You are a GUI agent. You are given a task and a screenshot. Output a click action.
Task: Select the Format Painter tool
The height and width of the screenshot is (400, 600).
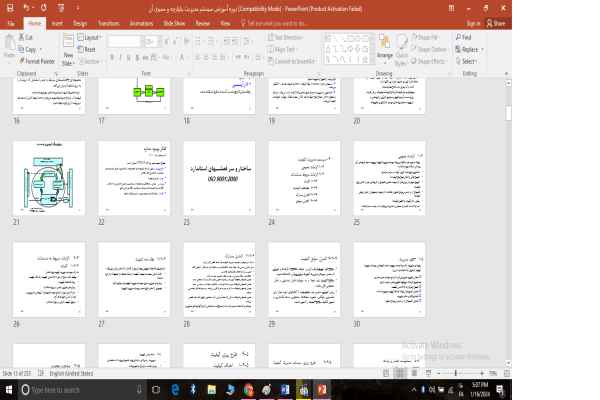coord(37,60)
